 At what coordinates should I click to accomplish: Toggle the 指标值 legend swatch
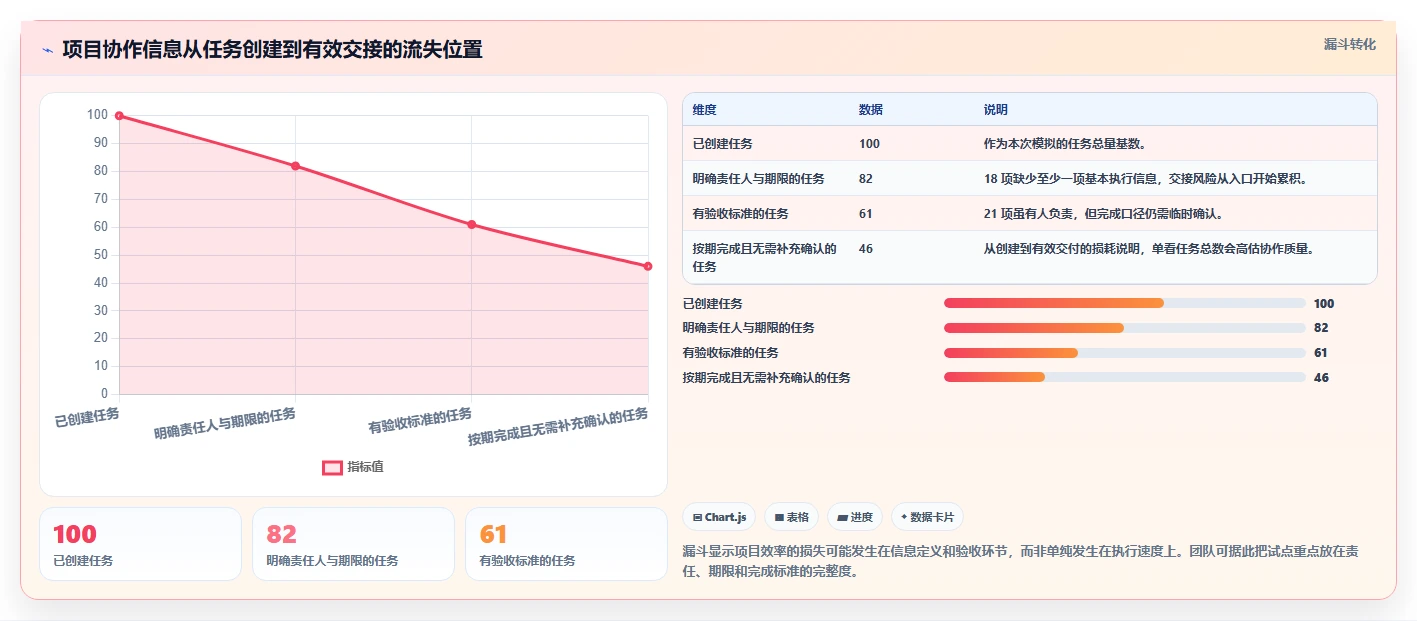[x=332, y=467]
